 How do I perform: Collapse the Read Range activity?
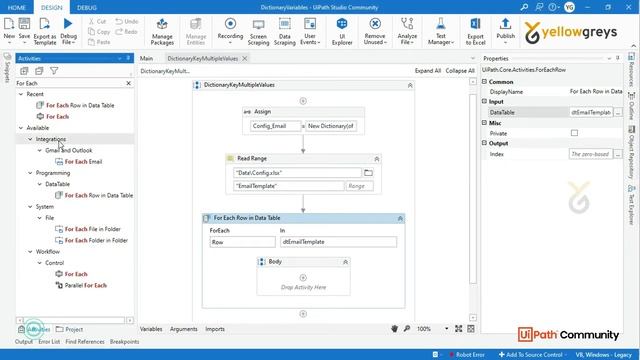tap(377, 159)
